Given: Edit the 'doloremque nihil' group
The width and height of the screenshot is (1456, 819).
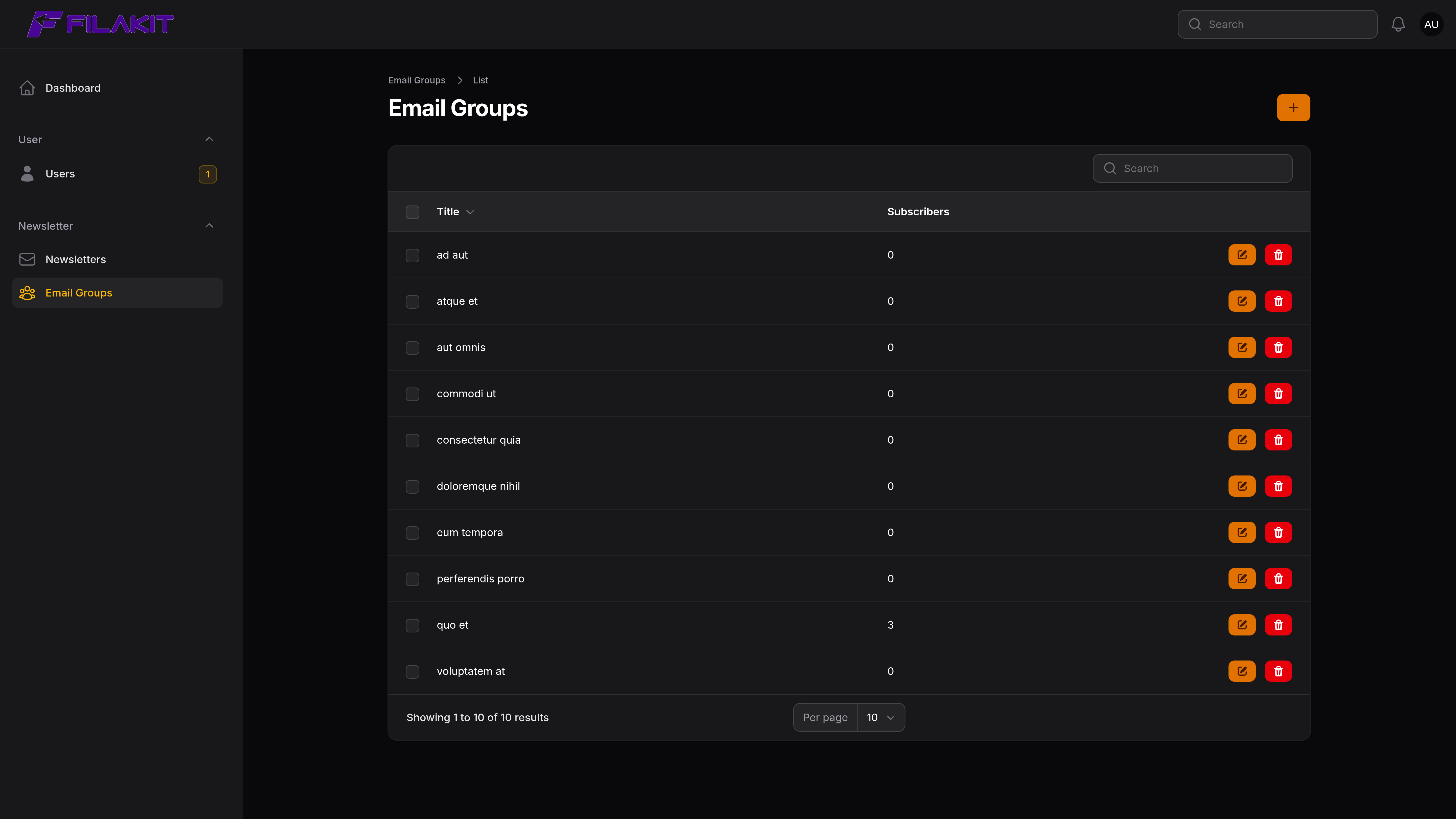Looking at the screenshot, I should tap(1242, 486).
